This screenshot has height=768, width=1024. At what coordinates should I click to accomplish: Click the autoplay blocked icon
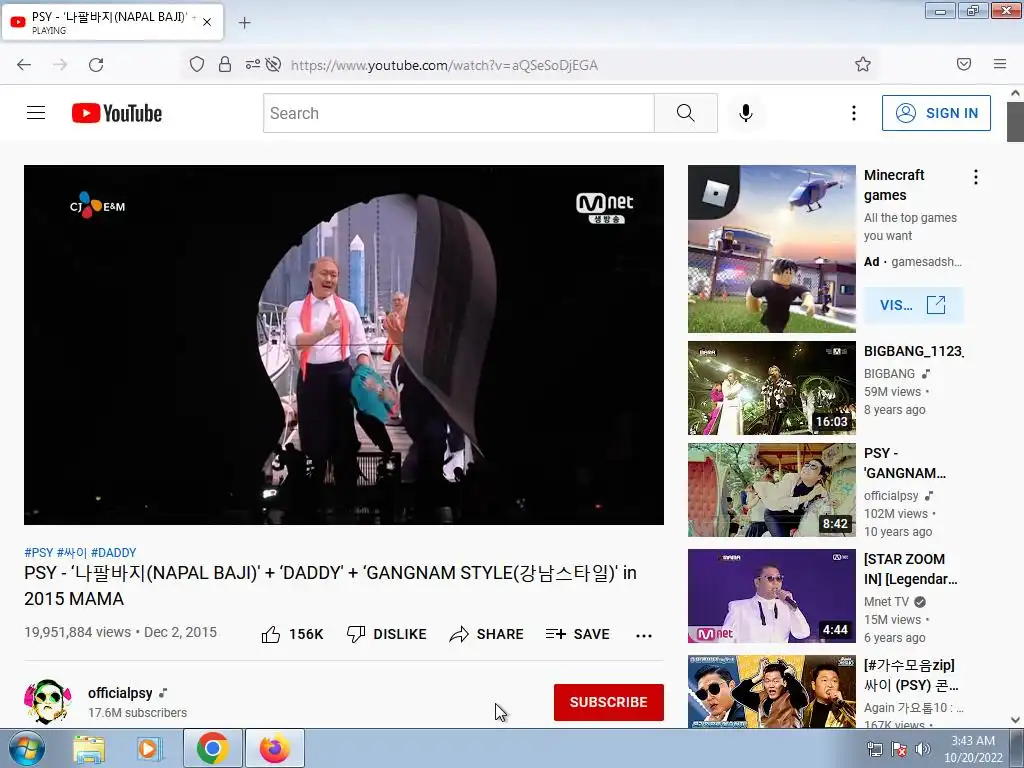tap(274, 64)
